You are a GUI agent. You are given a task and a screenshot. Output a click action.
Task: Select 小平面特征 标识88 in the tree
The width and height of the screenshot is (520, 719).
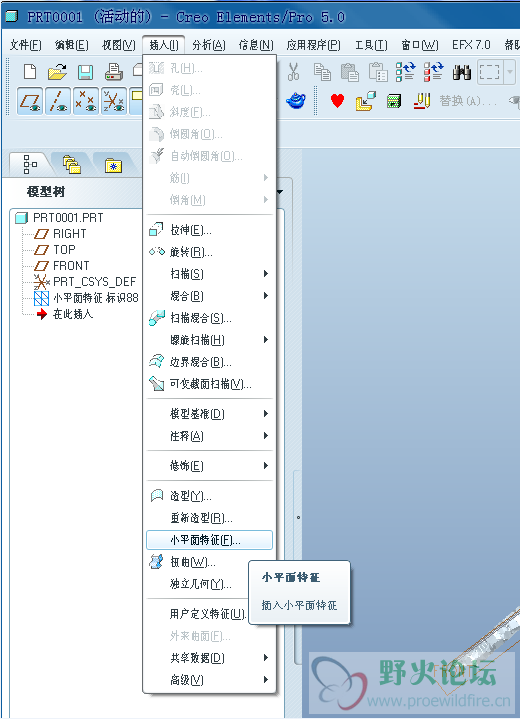coord(96,298)
